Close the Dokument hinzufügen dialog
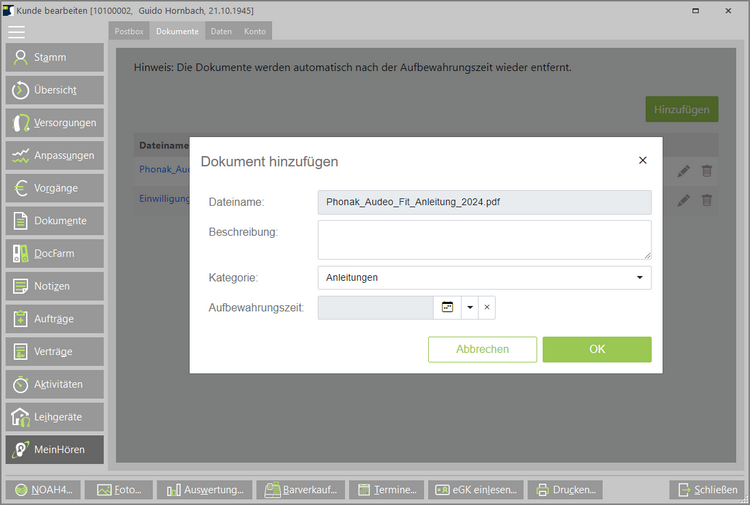 pyautogui.click(x=642, y=160)
